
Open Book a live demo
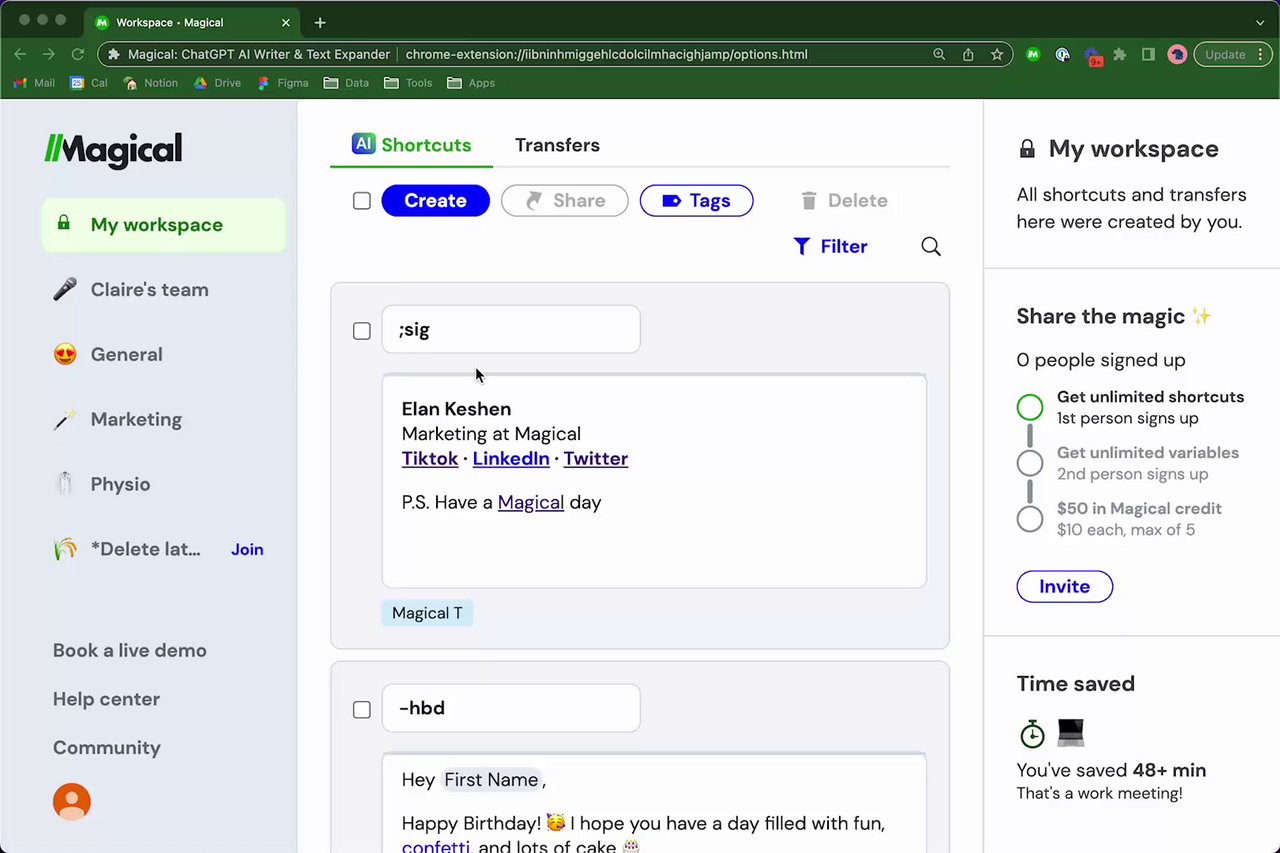(x=130, y=650)
